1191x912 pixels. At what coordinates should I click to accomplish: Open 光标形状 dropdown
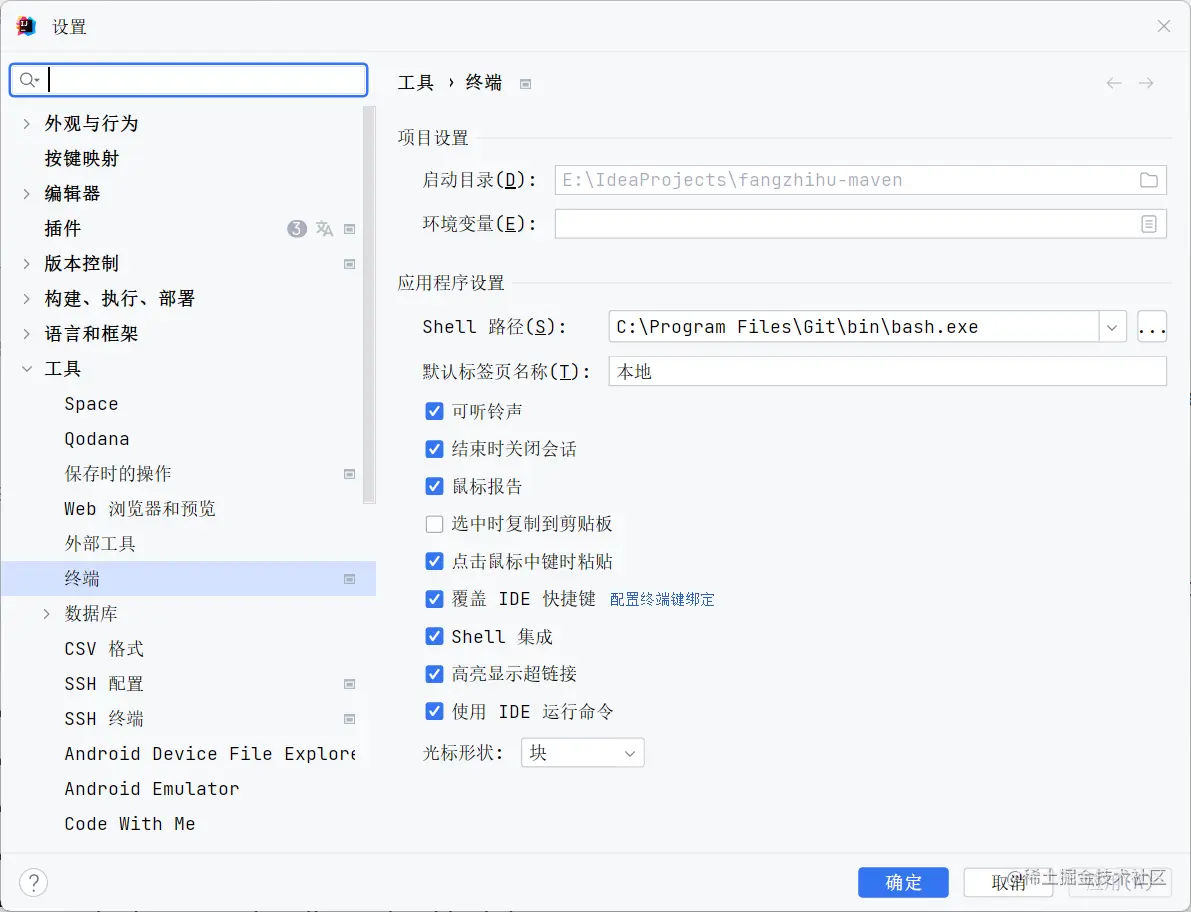pos(583,753)
